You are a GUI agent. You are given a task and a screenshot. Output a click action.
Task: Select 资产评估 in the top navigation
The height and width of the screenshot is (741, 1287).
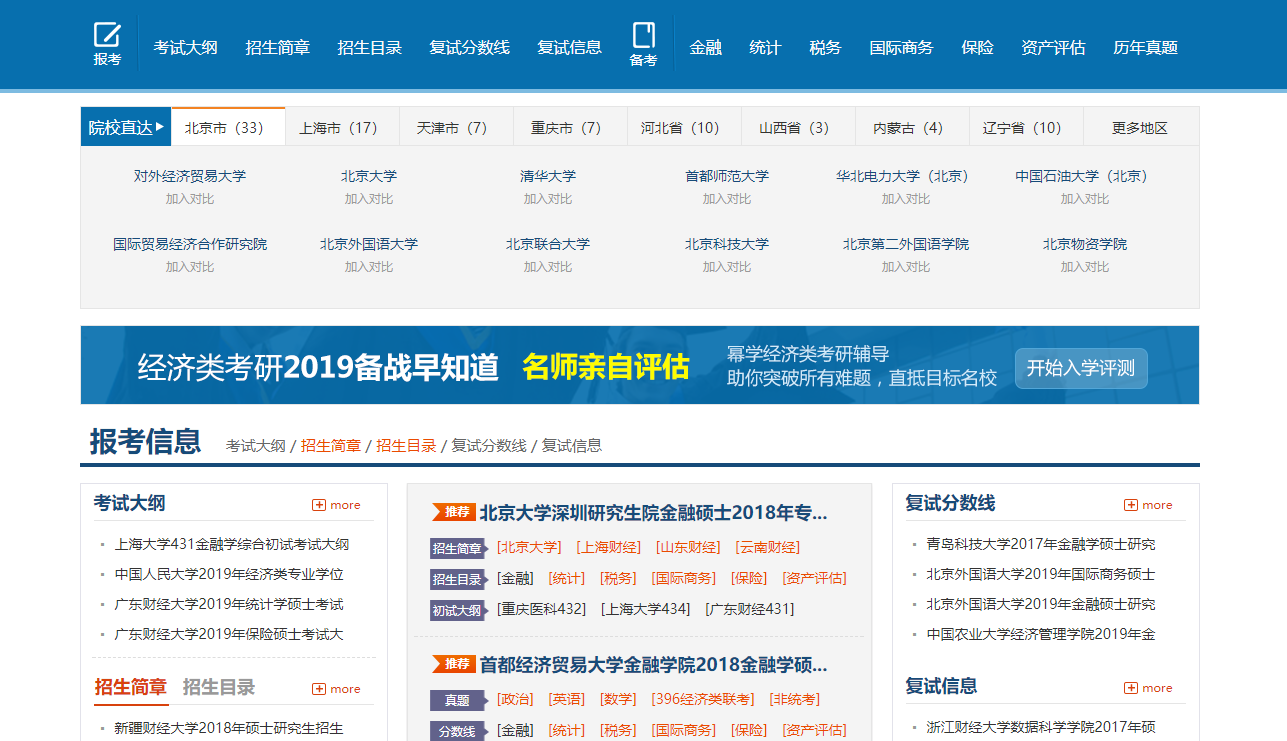click(x=1053, y=47)
